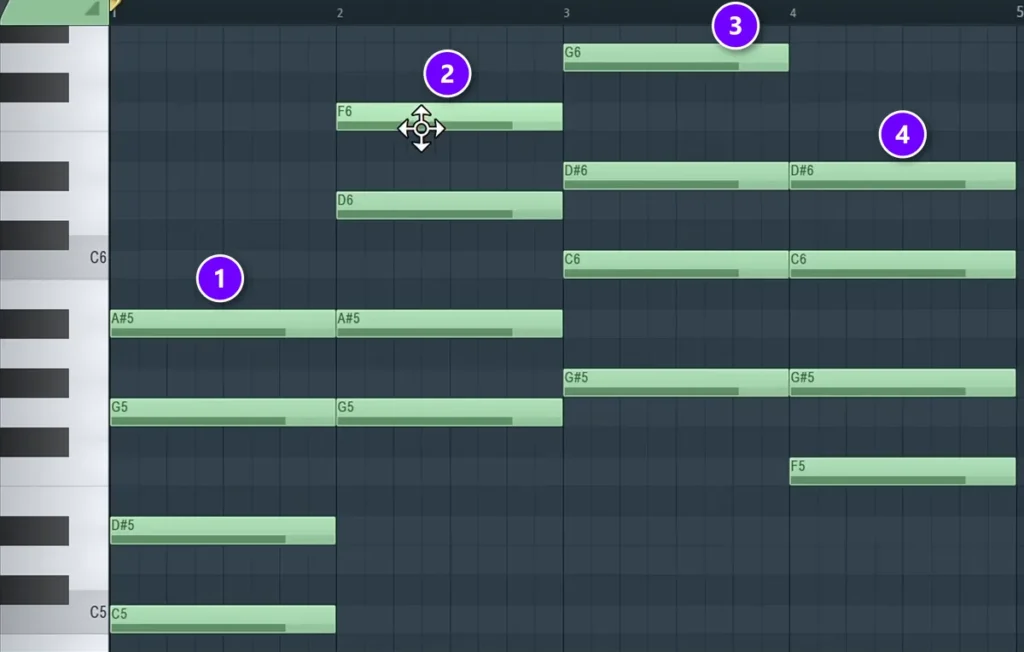This screenshot has width=1024, height=652.
Task: Play the D#6 black piano key
Action: pyautogui.click(x=34, y=176)
